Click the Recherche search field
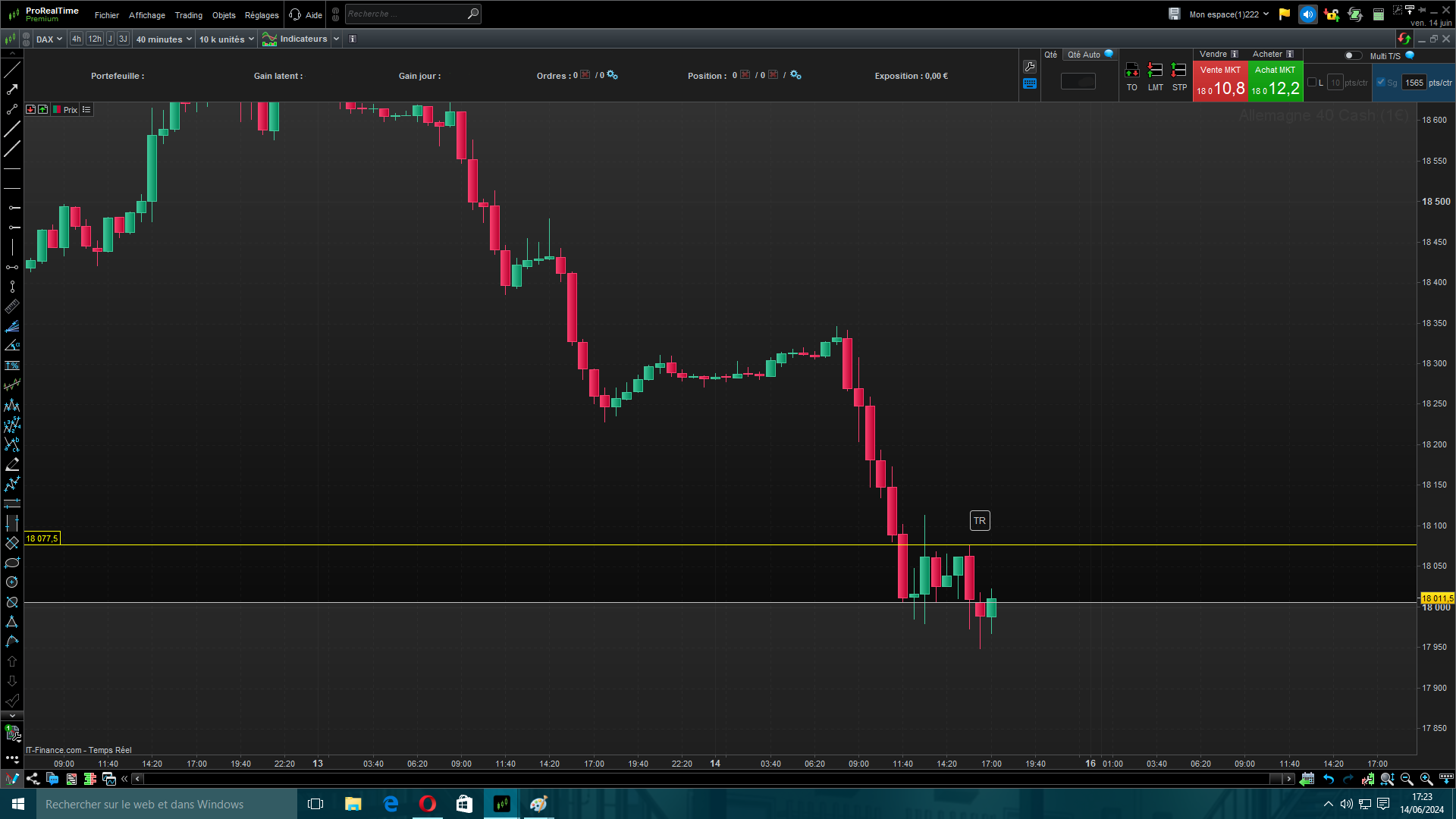This screenshot has width=1456, height=819. point(406,14)
